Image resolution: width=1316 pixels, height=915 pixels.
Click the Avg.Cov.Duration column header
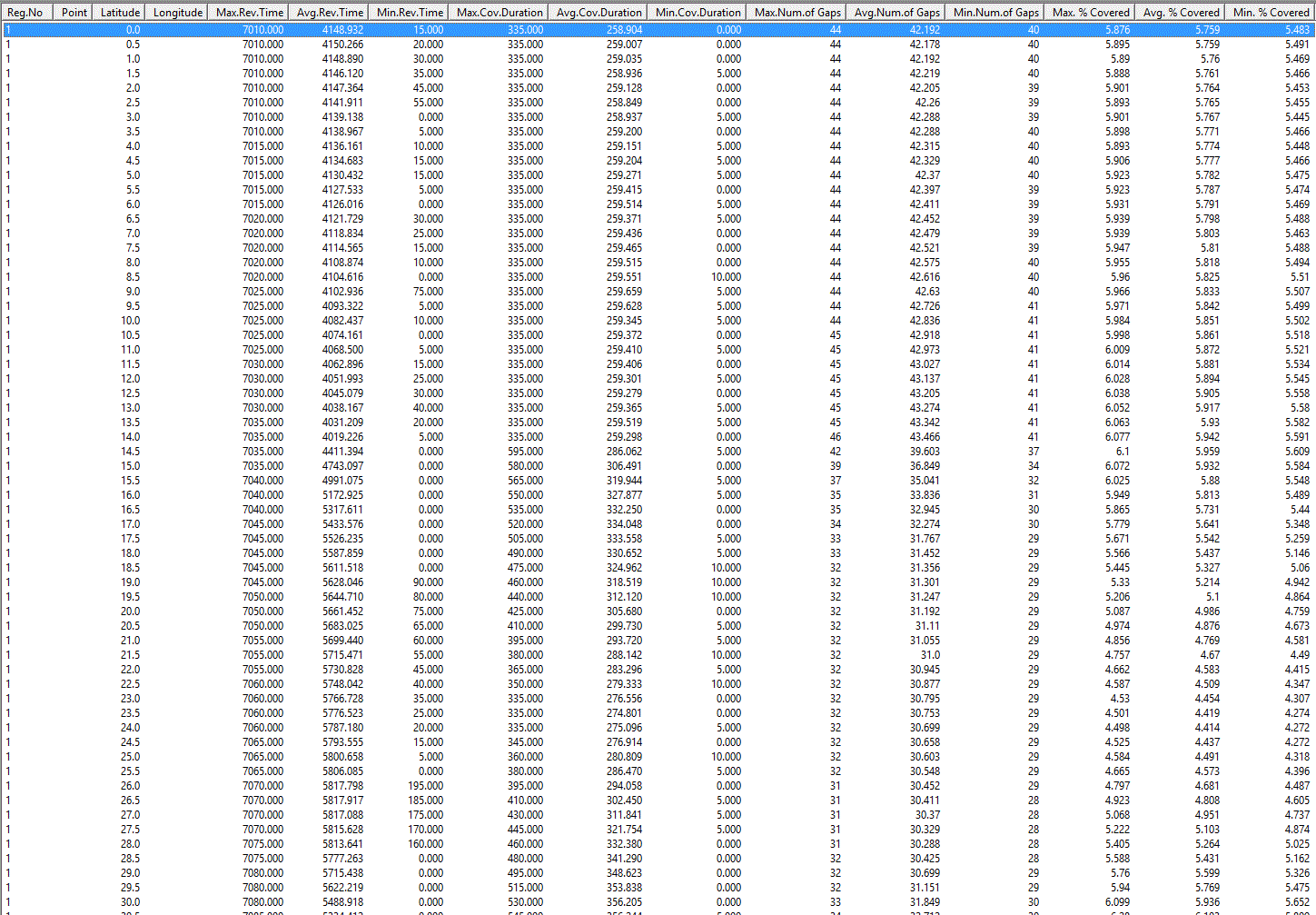click(x=599, y=12)
